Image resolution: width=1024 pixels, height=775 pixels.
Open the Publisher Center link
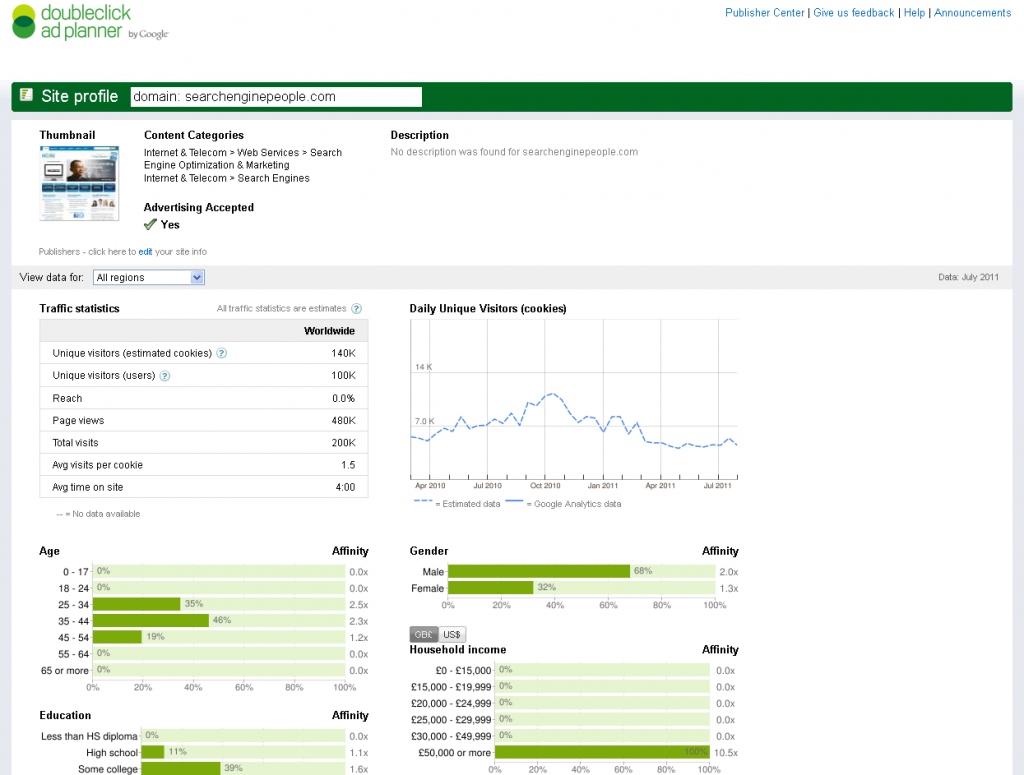pos(764,13)
